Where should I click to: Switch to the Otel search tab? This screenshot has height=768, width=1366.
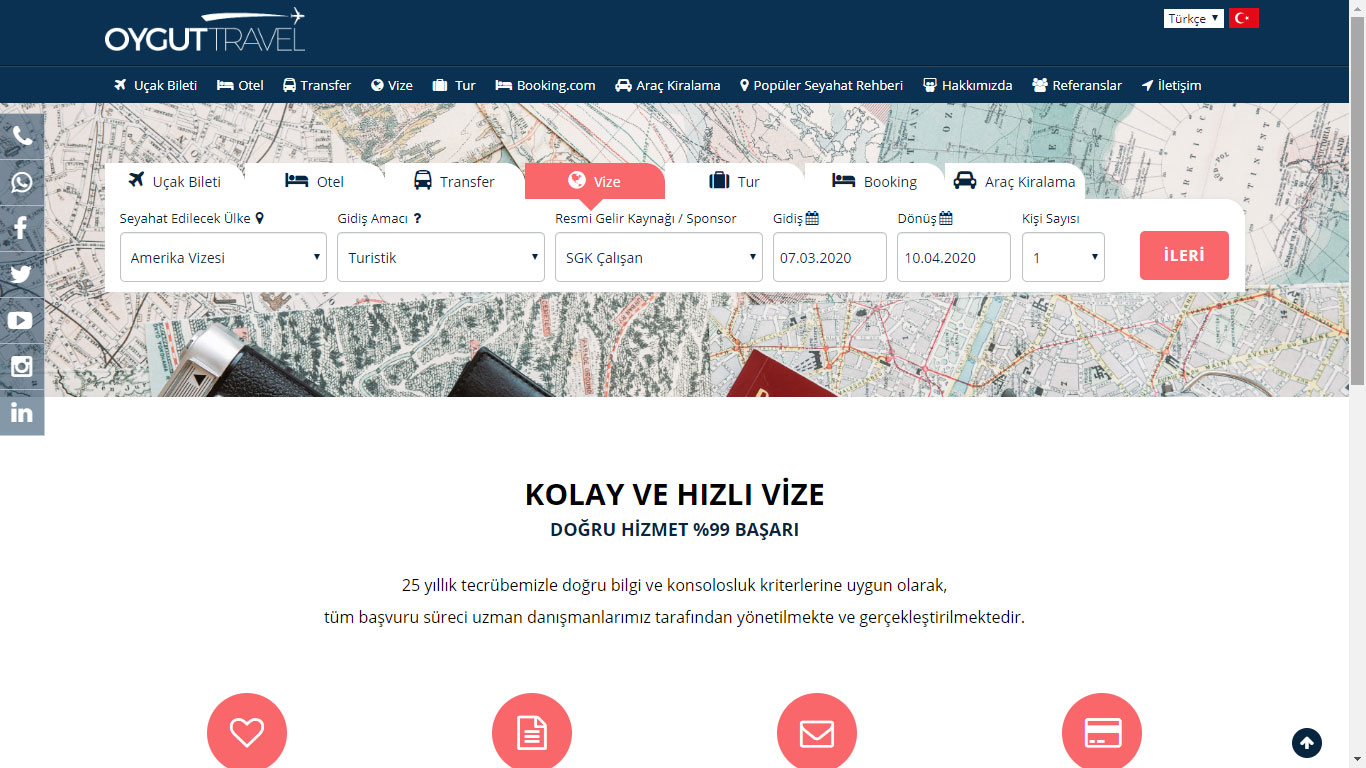point(315,181)
